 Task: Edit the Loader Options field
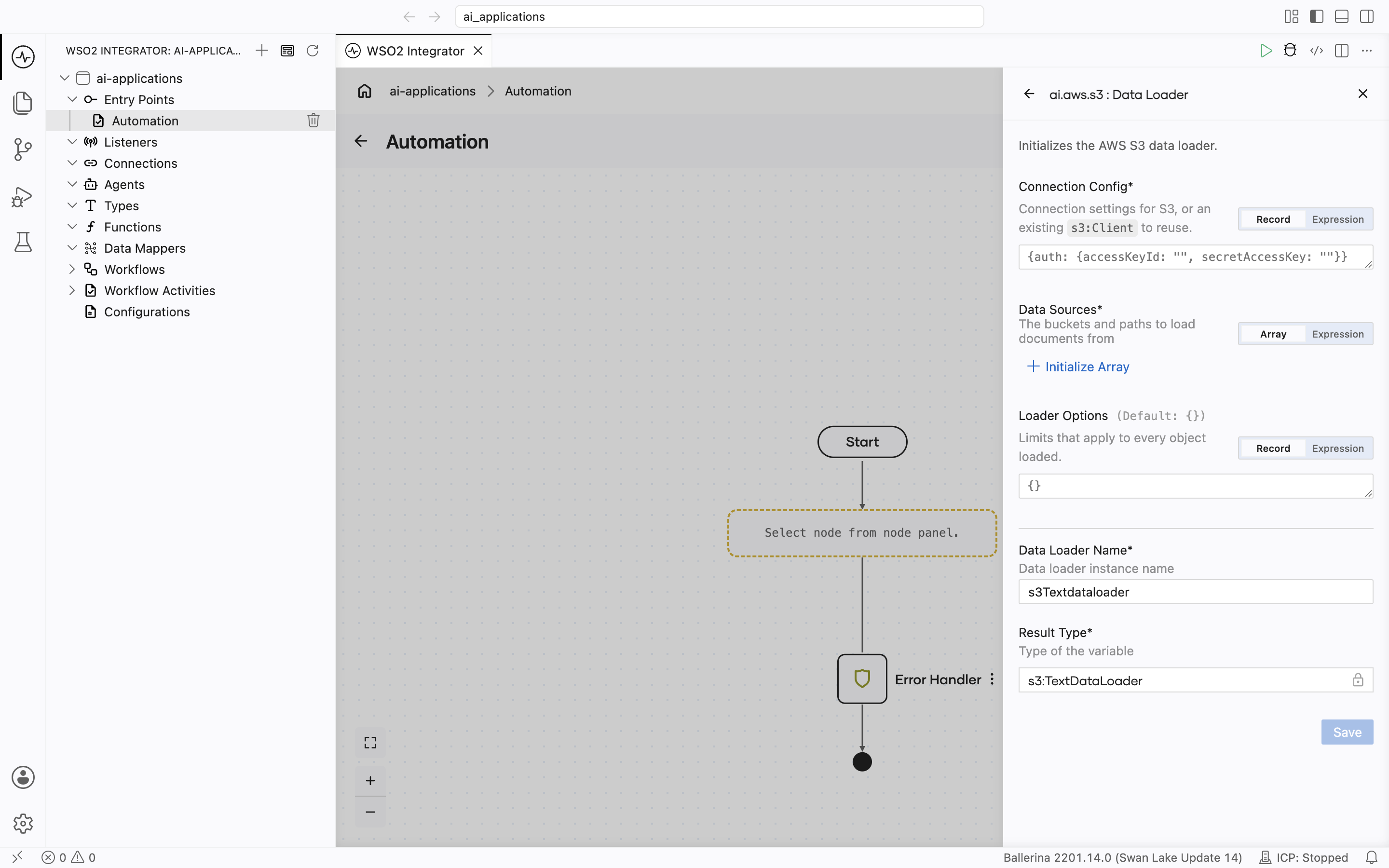pos(1196,486)
